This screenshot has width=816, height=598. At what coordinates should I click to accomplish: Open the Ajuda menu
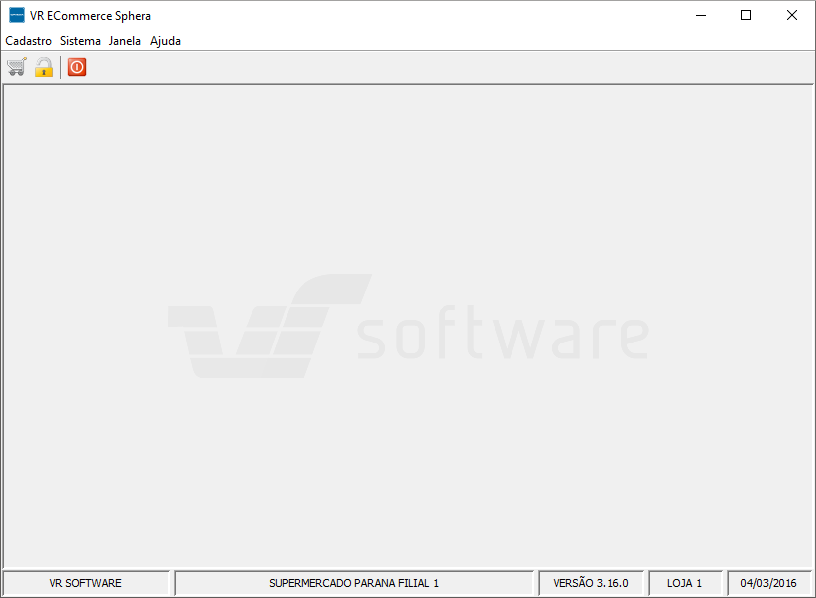click(x=165, y=41)
